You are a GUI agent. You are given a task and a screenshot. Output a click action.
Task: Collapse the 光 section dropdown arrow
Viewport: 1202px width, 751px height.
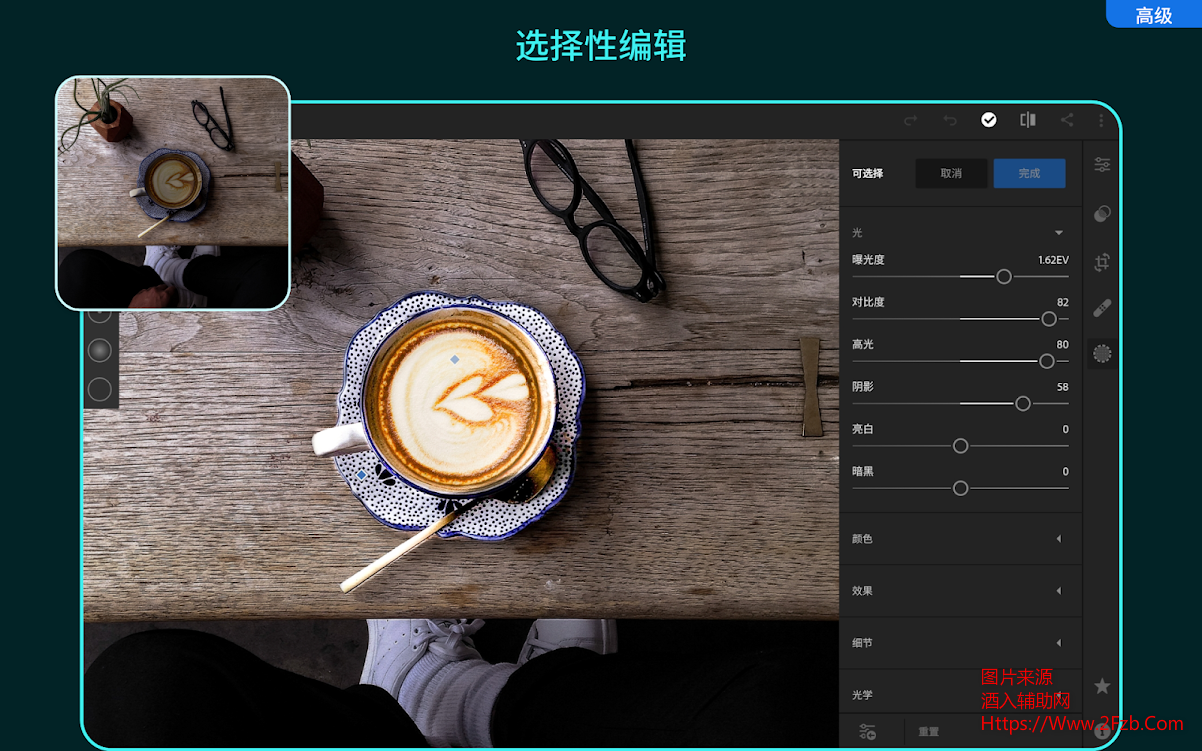point(1059,233)
